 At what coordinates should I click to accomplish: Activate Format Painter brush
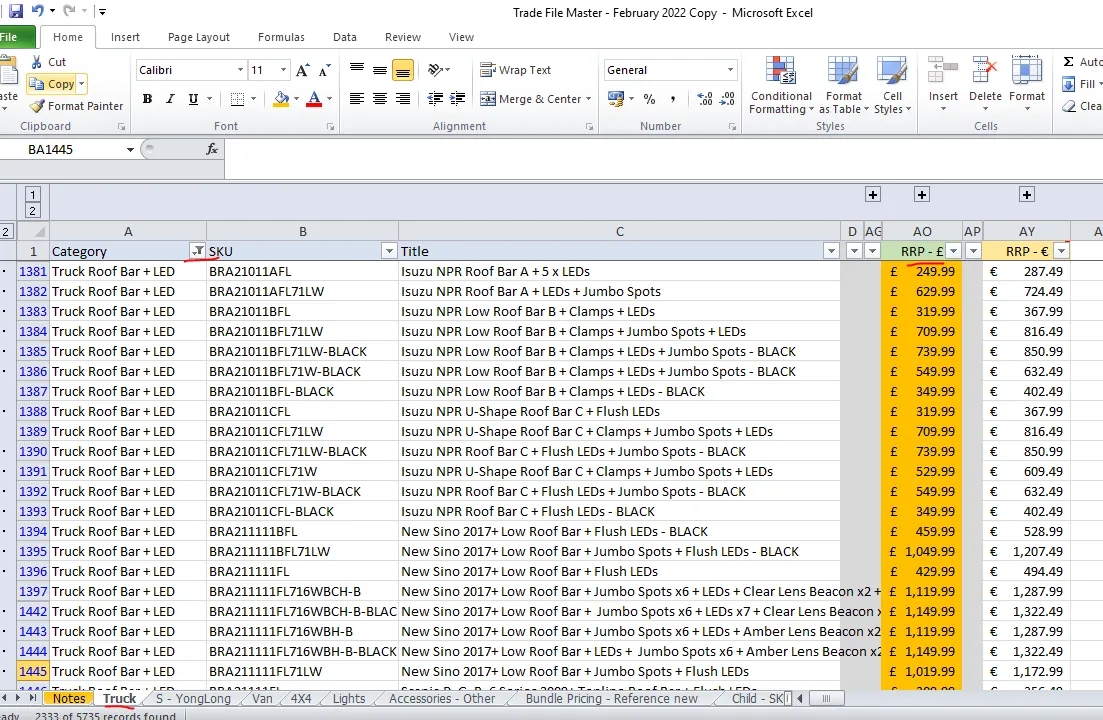76,106
